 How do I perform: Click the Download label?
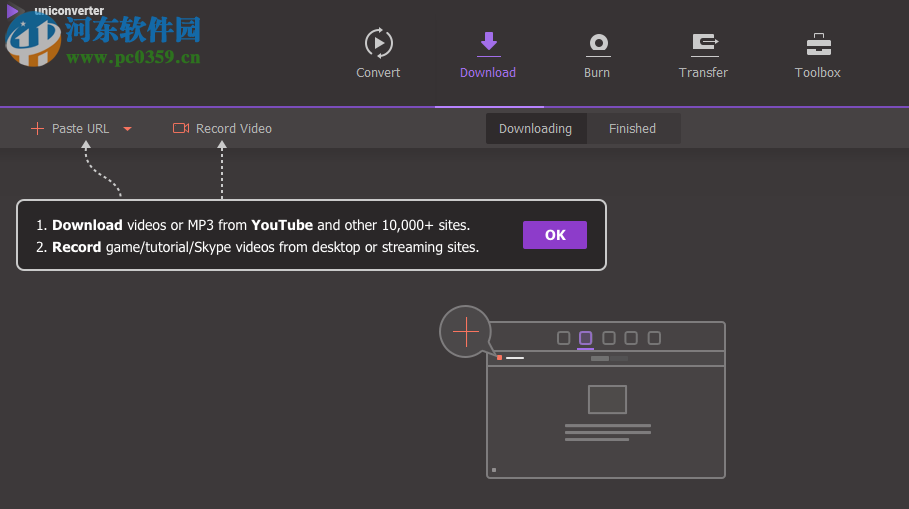(488, 72)
